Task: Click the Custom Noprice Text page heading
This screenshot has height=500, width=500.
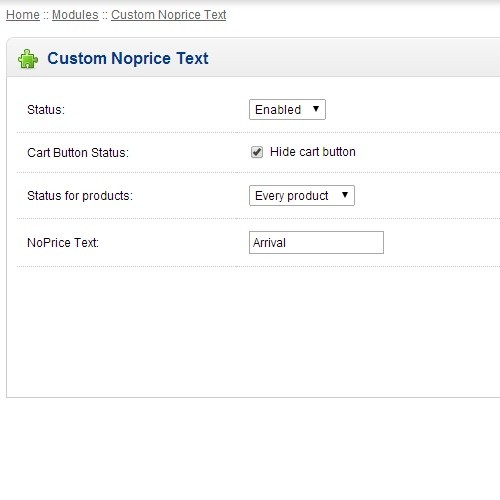Action: pos(128,58)
